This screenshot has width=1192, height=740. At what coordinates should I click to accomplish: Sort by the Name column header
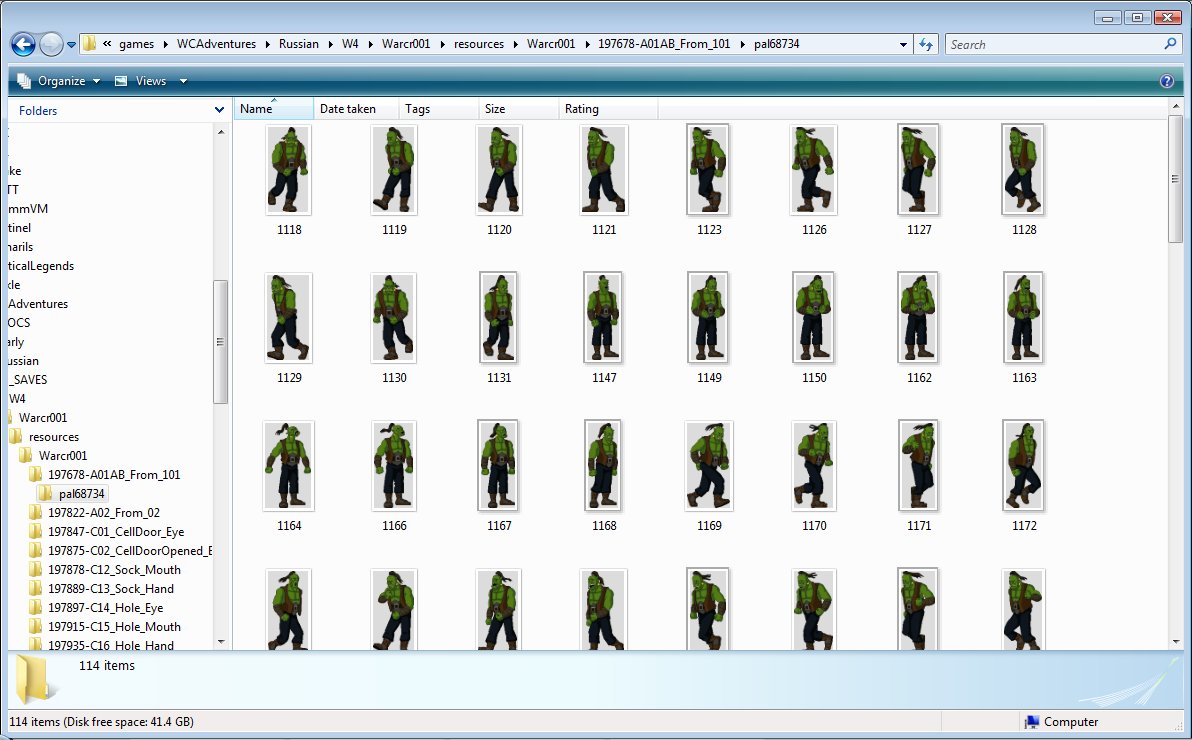(x=274, y=109)
